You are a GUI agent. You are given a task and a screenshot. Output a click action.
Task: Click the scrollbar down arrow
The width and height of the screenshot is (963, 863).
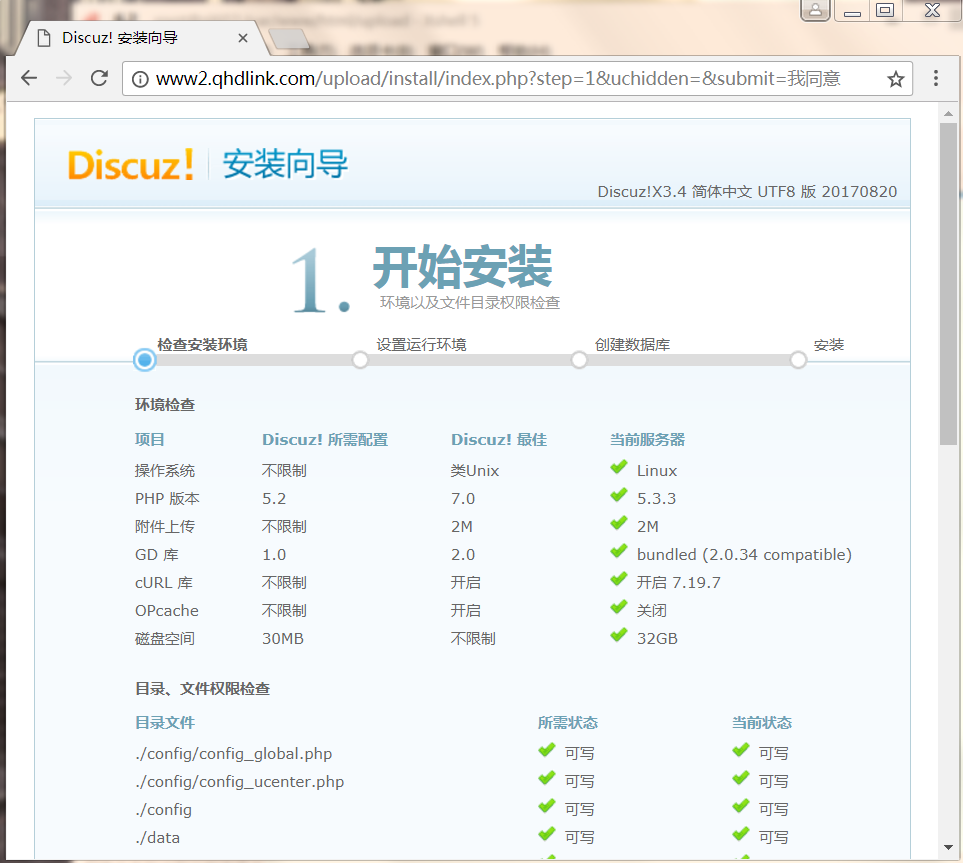[948, 848]
